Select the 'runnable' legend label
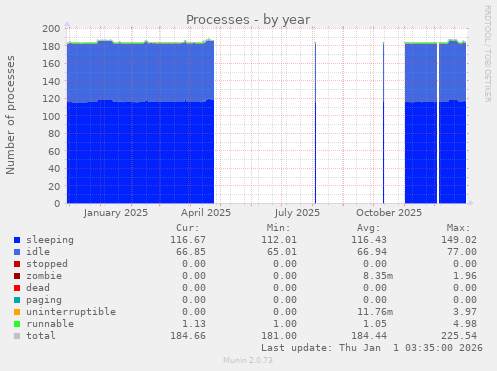This screenshot has width=497, height=371. tap(50, 324)
